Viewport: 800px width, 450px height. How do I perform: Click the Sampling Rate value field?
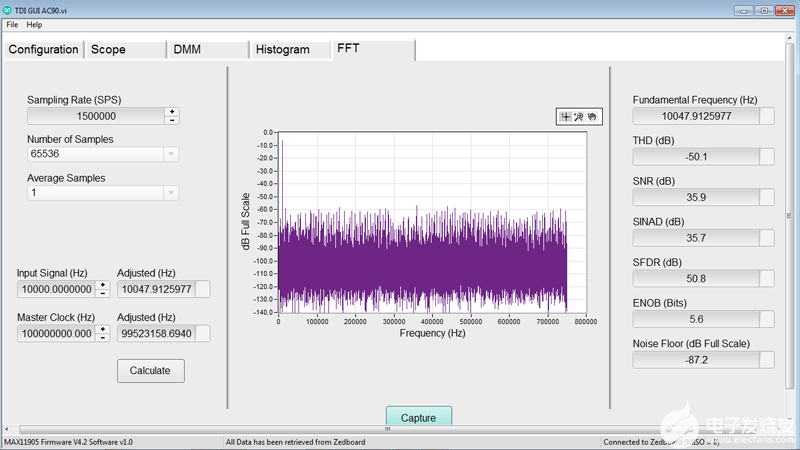coord(96,116)
